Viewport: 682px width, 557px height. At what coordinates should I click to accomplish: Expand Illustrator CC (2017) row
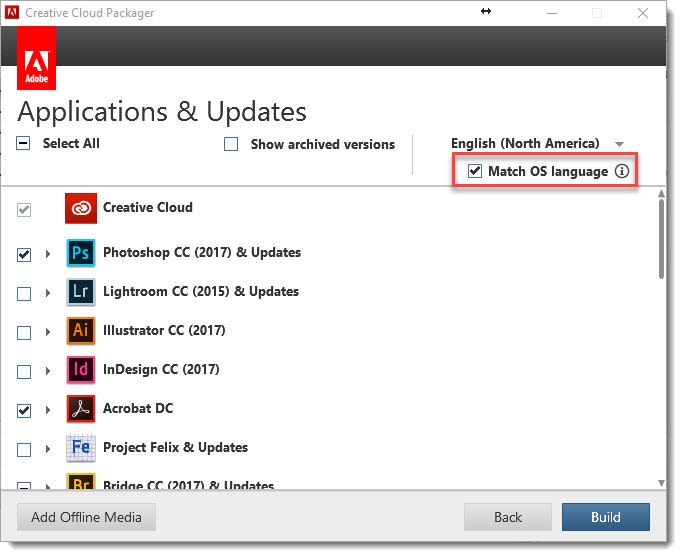[48, 332]
